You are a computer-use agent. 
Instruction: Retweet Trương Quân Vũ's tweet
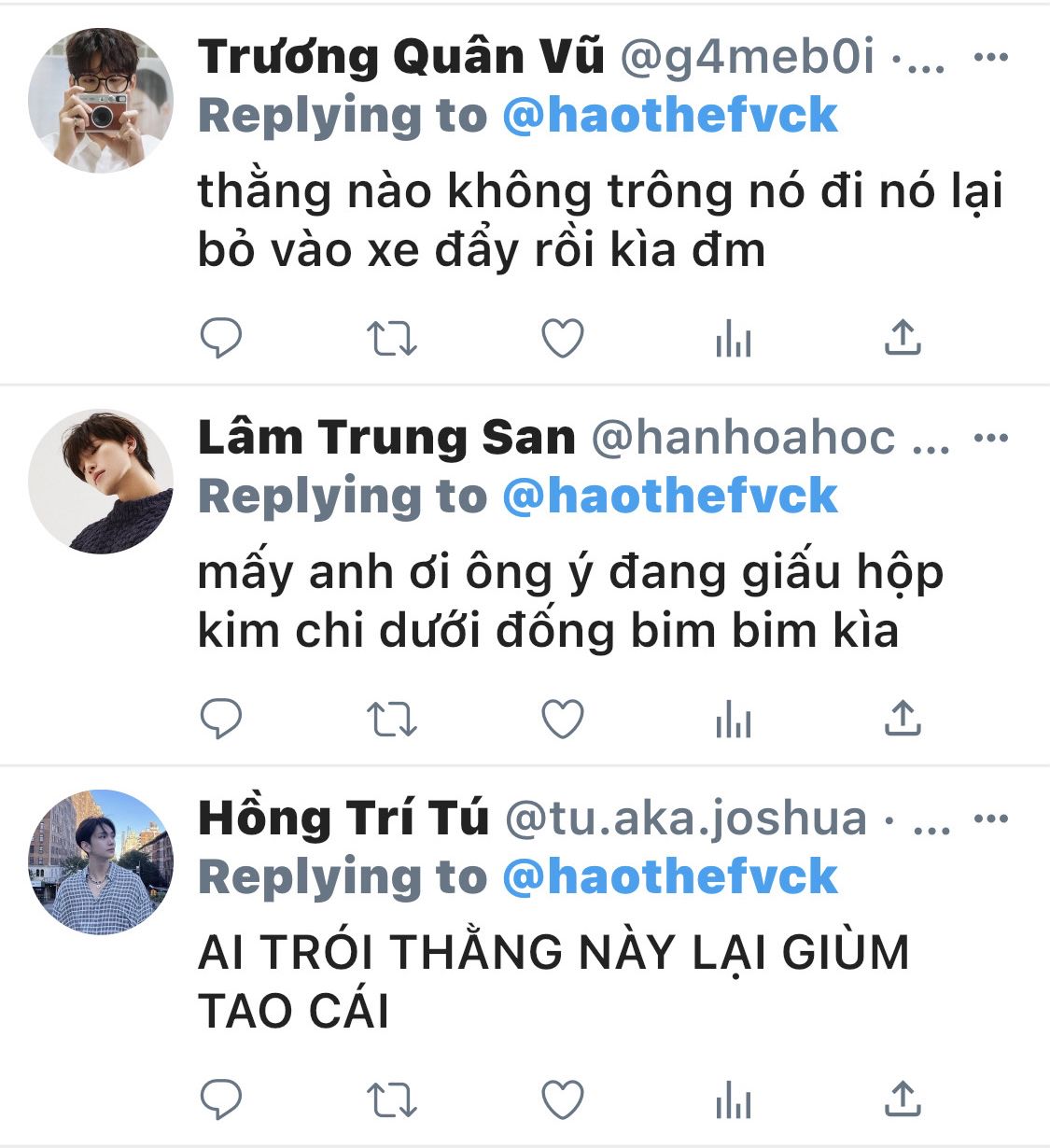[x=390, y=339]
